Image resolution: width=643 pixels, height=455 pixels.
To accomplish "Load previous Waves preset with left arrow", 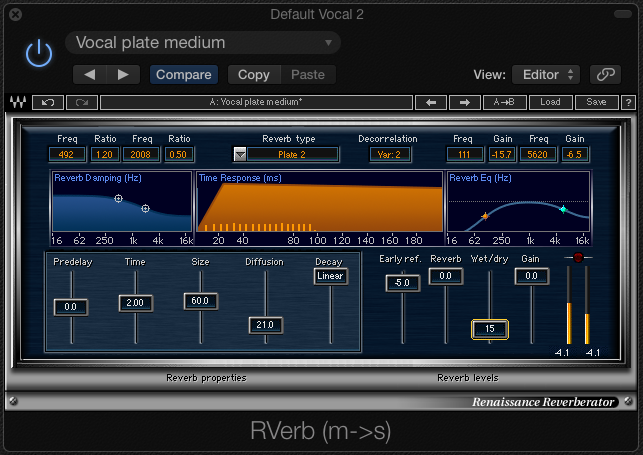I will (431, 102).
